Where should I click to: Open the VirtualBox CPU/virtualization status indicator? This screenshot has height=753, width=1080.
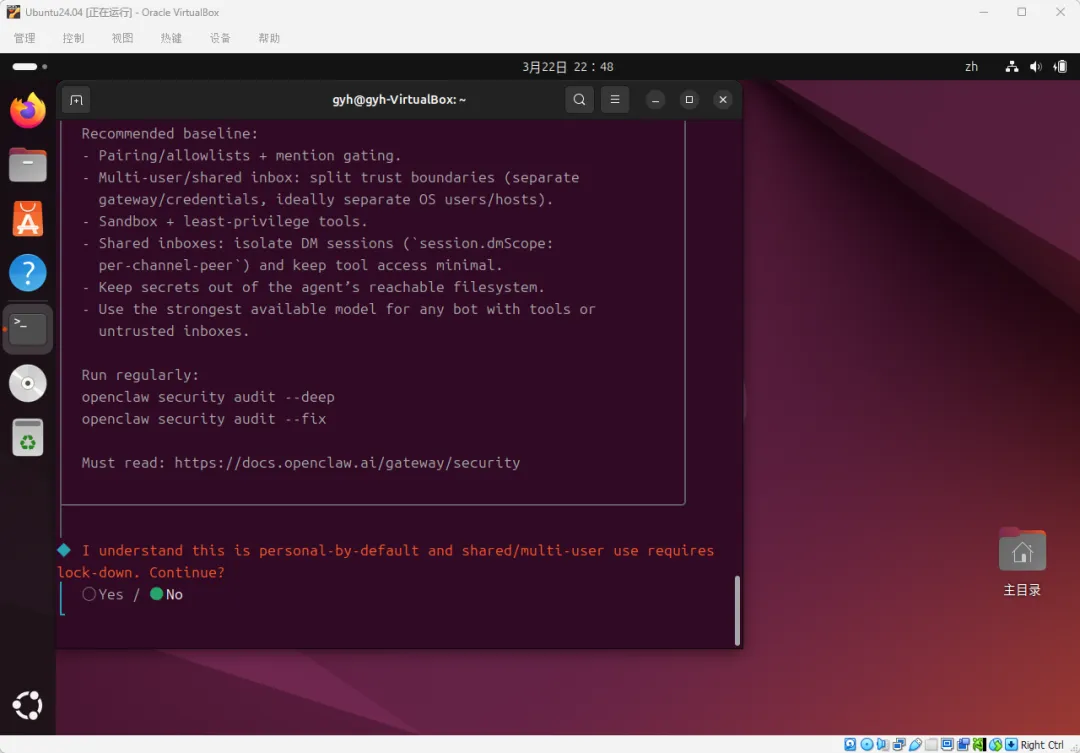tap(979, 744)
